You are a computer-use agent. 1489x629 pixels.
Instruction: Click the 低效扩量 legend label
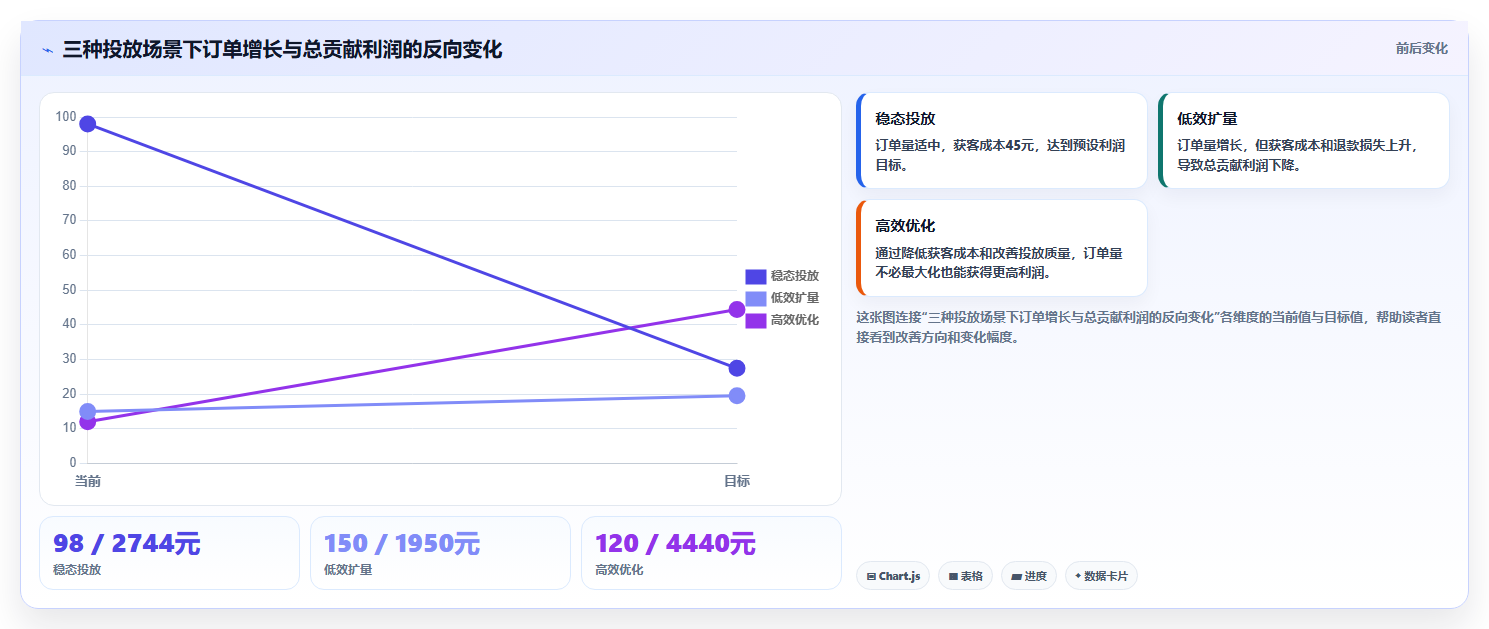point(795,298)
